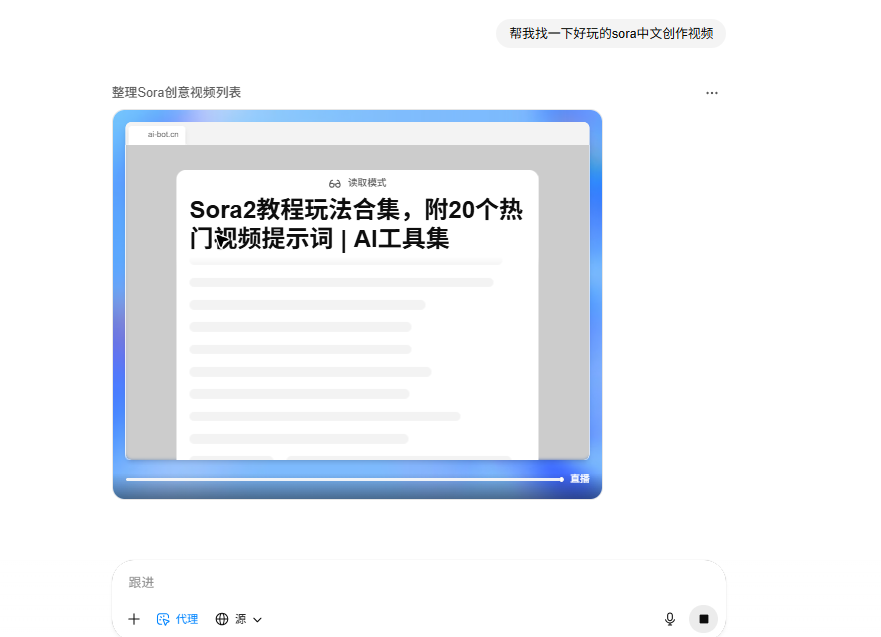Viewport: 881px width, 637px height.
Task: Click the 跟进 follow-up input field
Action: pos(300,581)
